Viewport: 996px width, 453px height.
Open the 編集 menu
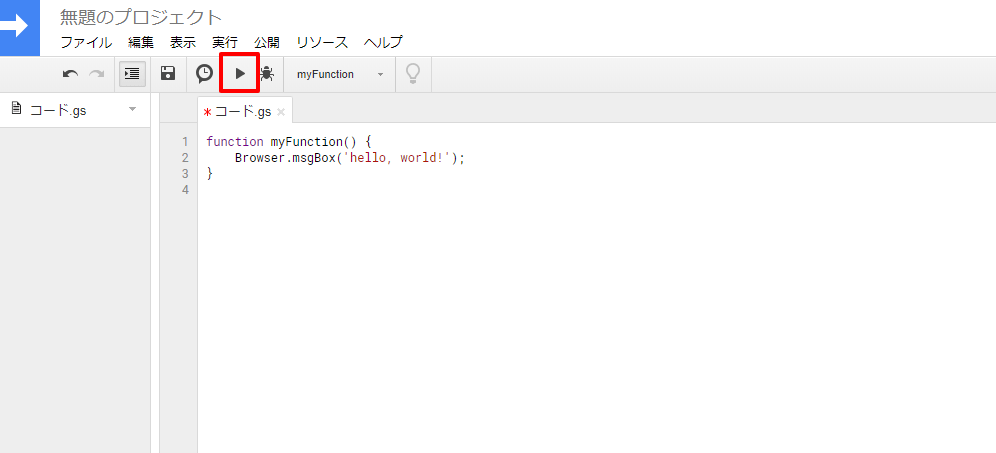(141, 43)
